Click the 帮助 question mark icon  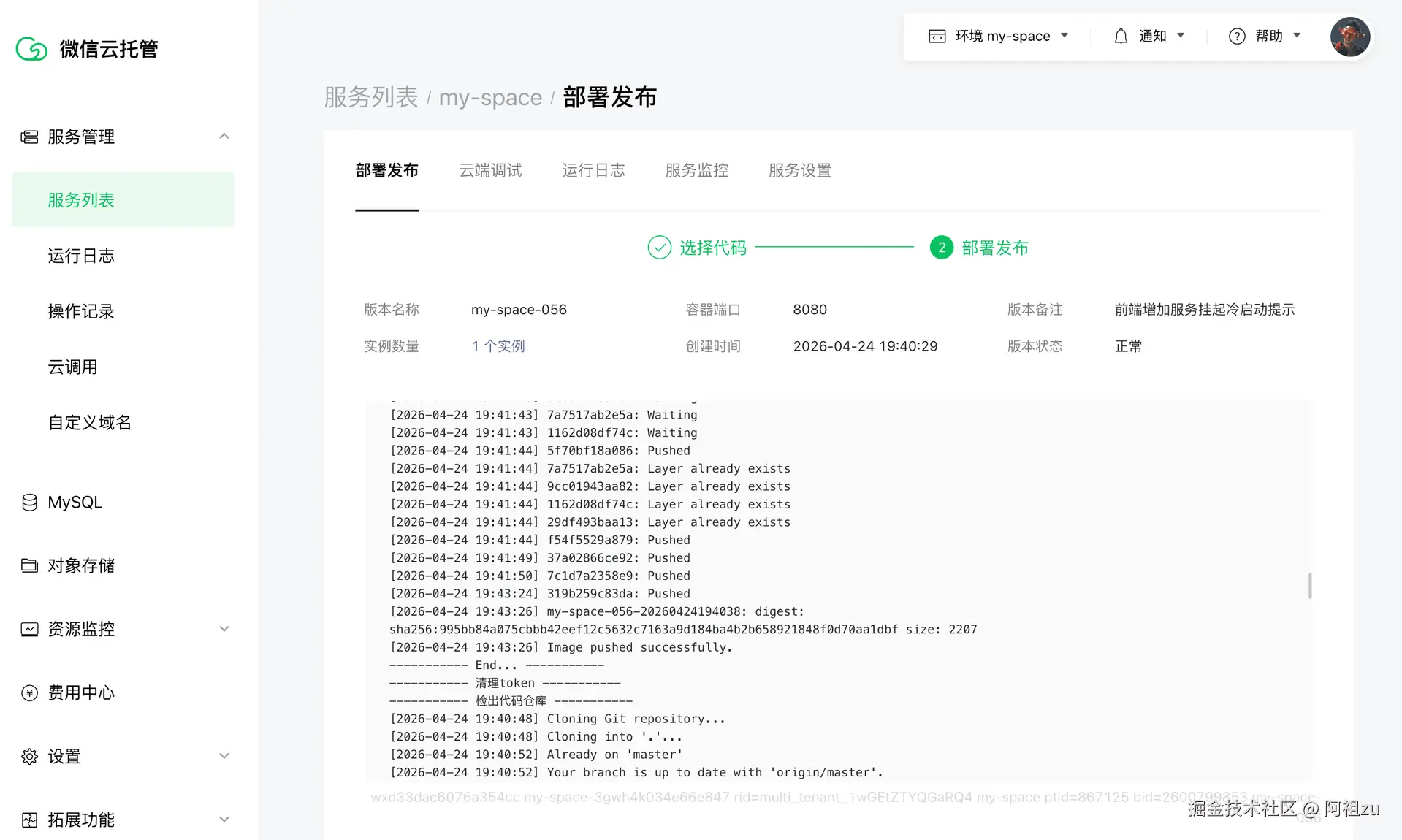pos(1236,35)
